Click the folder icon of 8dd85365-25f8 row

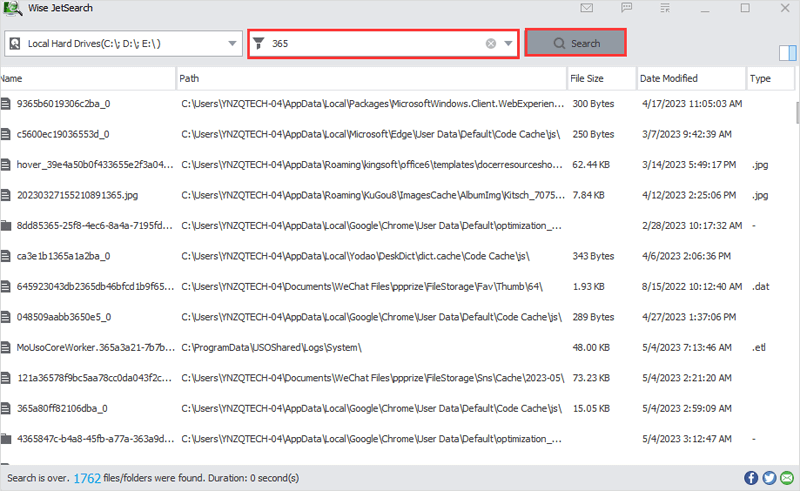coord(6,226)
